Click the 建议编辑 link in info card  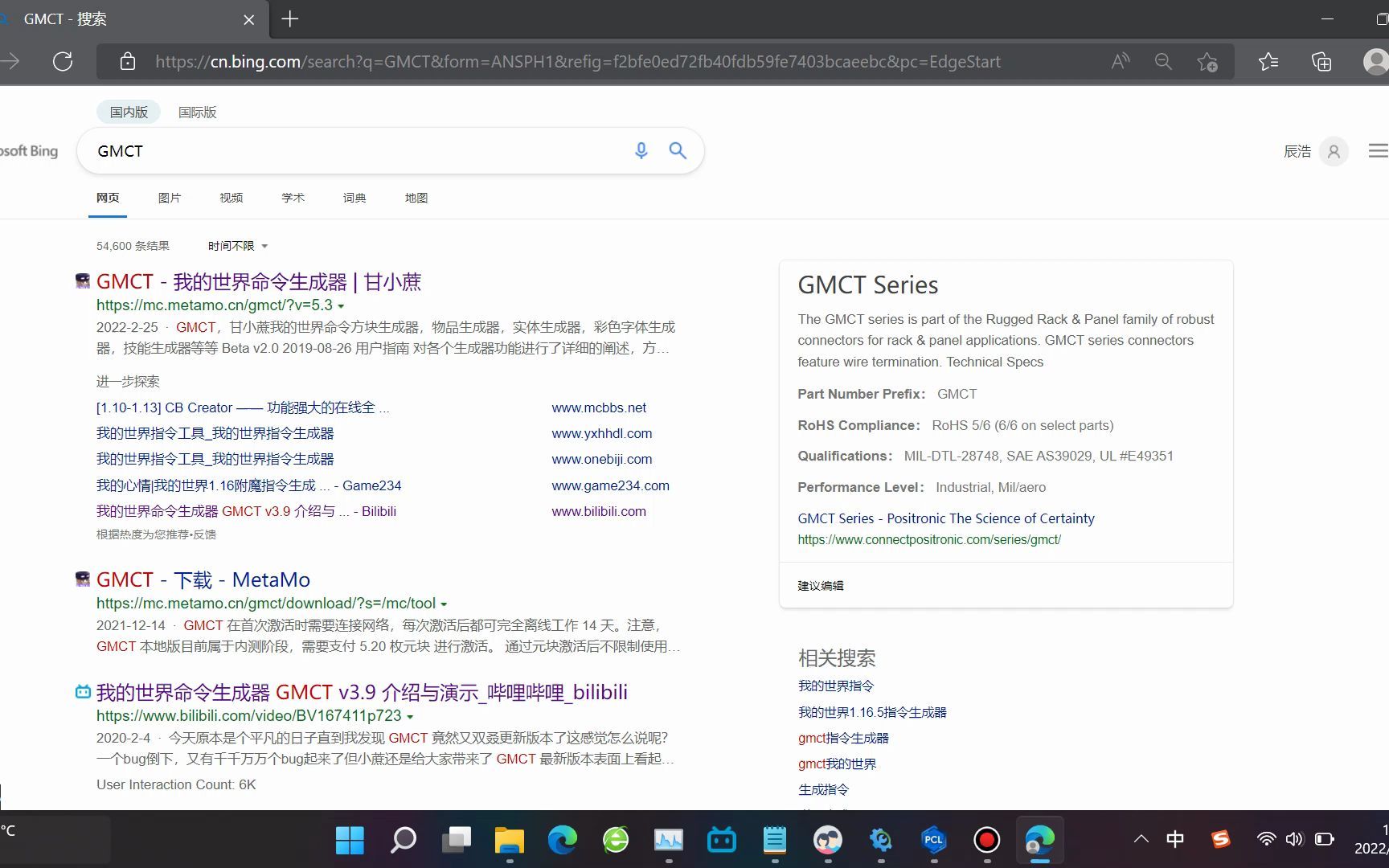[x=821, y=585]
